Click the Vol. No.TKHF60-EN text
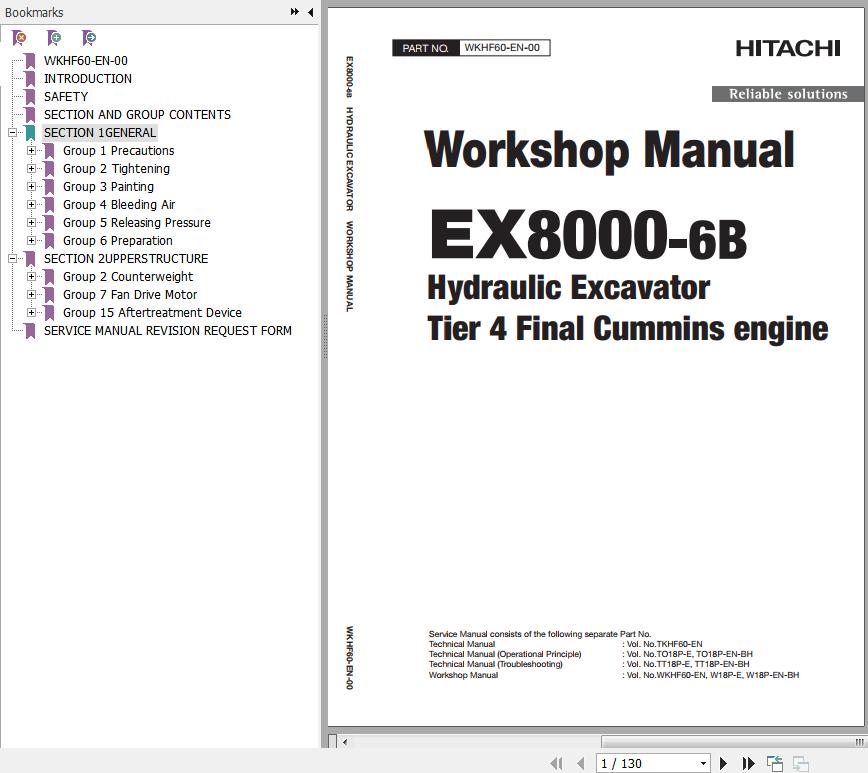Viewport: 868px width, 773px height. coord(664,644)
